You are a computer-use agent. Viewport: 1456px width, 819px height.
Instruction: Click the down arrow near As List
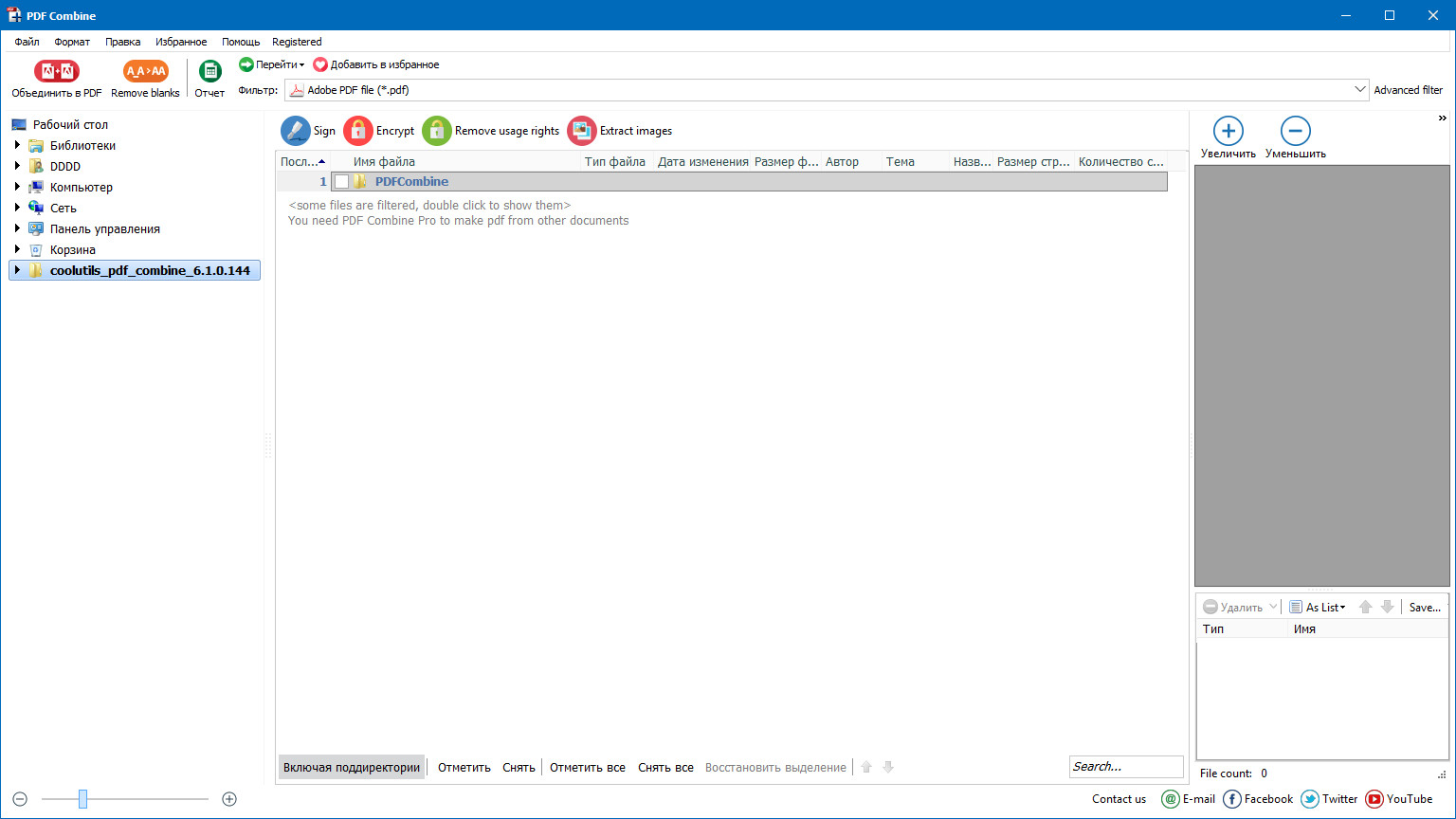pos(1388,607)
